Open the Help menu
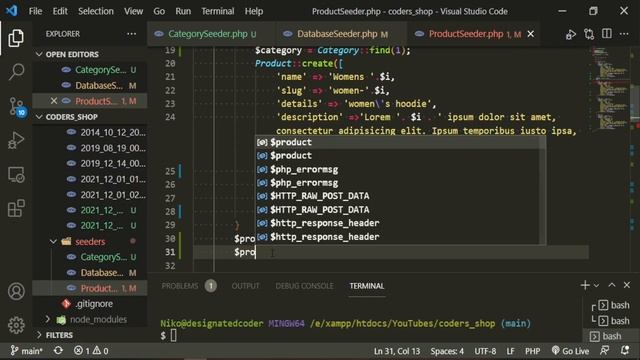Image resolution: width=640 pixels, height=360 pixels. pos(254,11)
